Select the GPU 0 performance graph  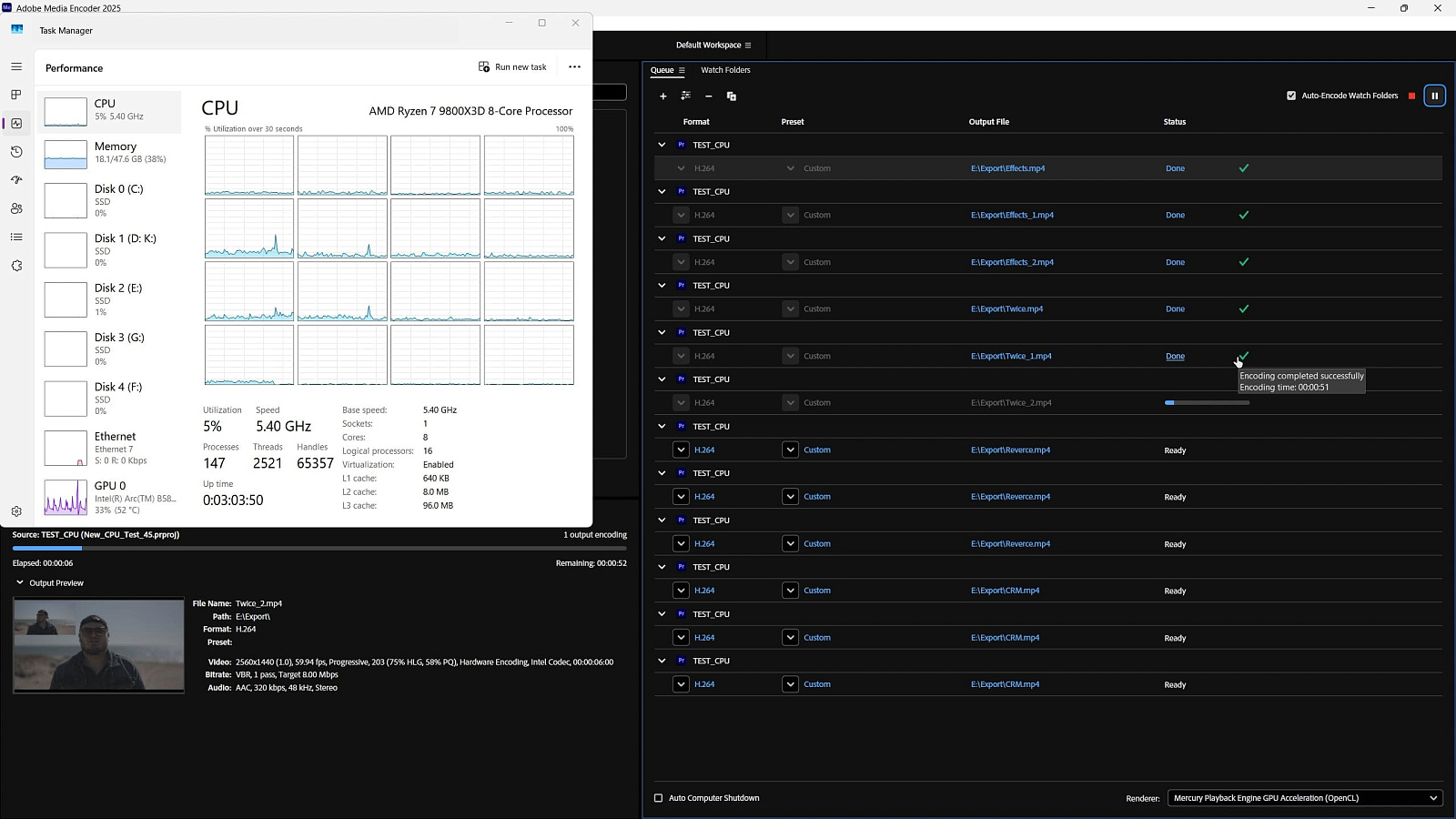click(66, 497)
